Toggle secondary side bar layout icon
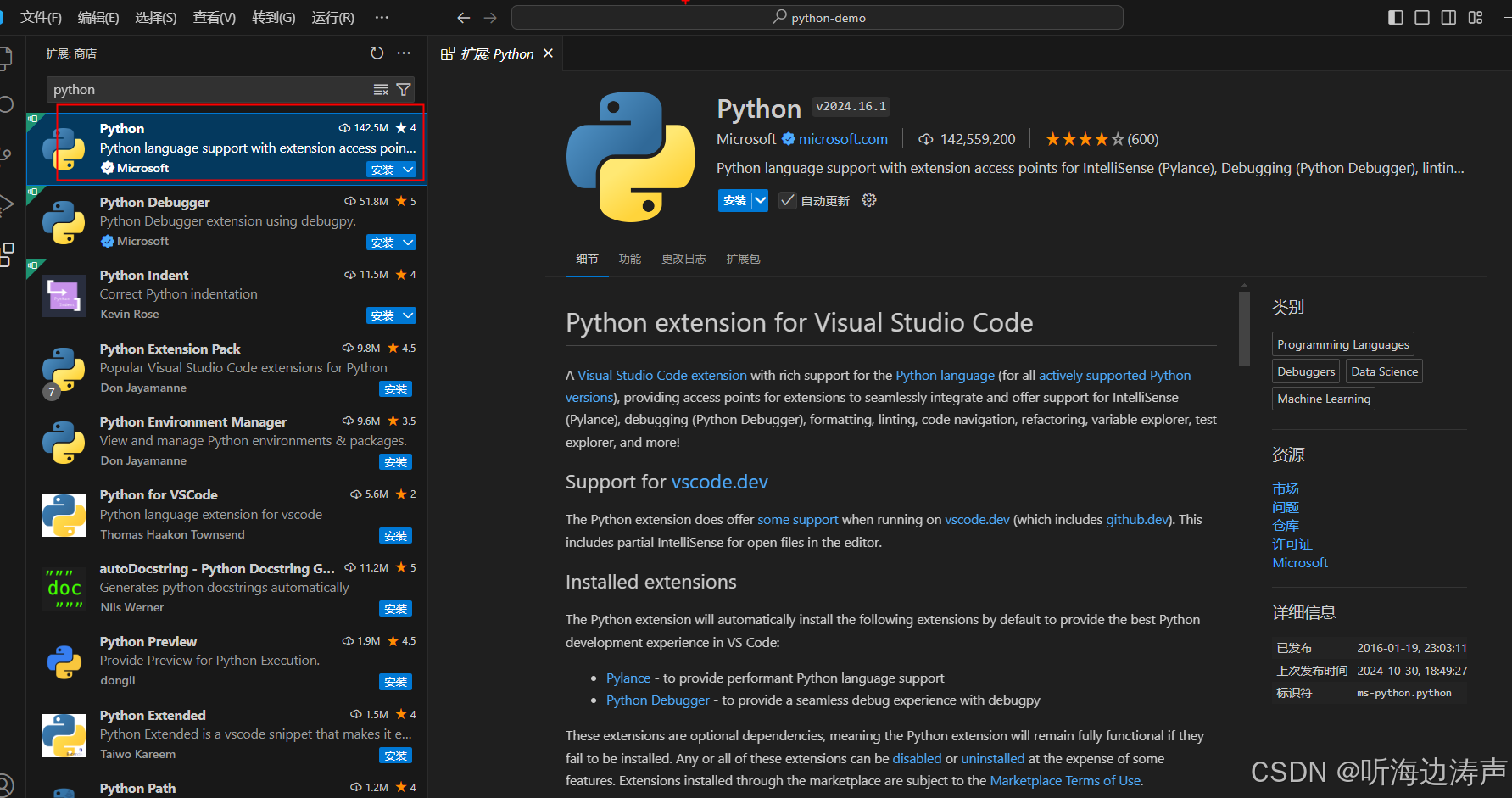The width and height of the screenshot is (1512, 798). 1448,18
